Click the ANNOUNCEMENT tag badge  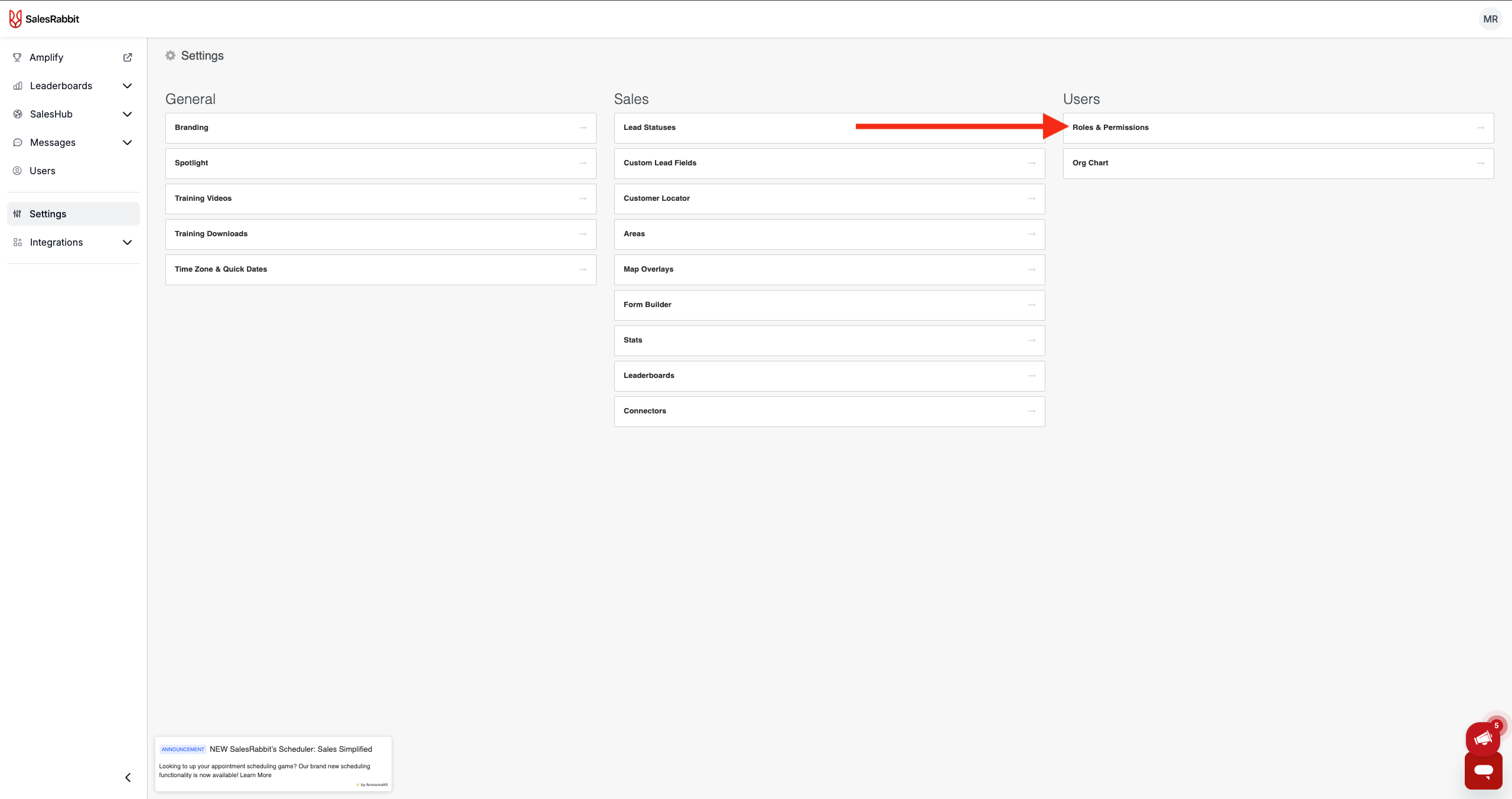[183, 749]
